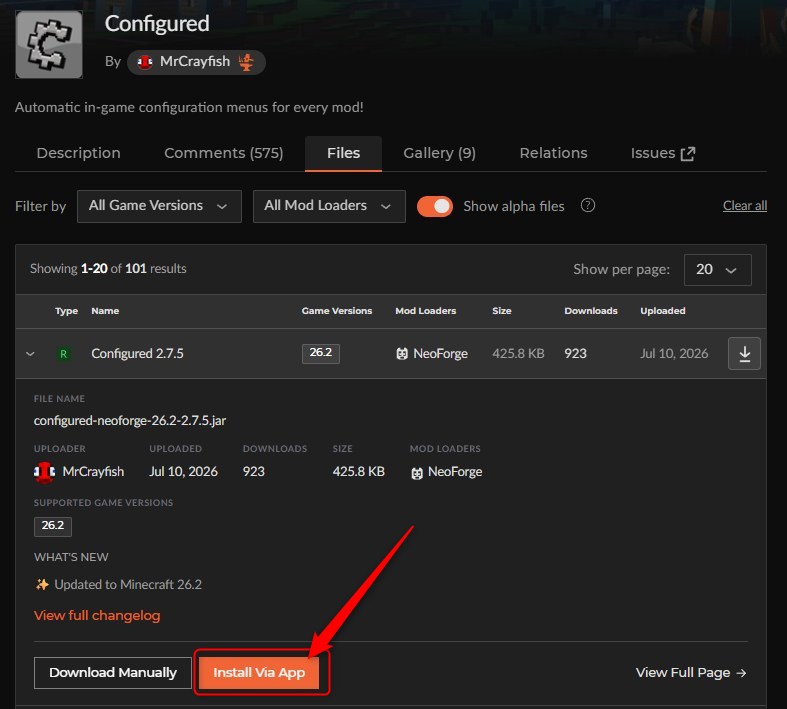Open the View Full Page link
787x709 pixels.
(691, 672)
